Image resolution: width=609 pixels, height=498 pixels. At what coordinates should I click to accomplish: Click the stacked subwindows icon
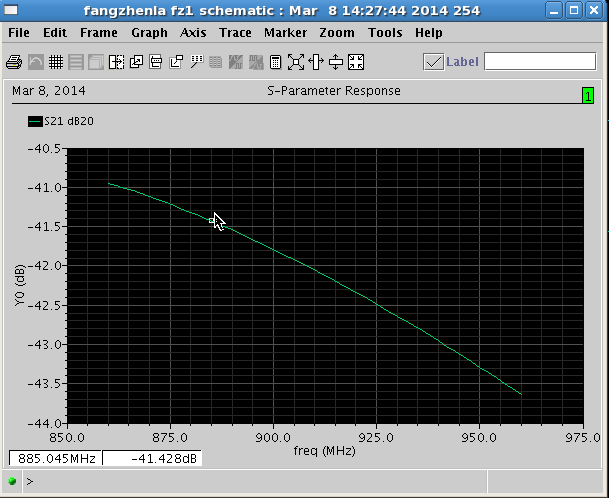point(96,62)
